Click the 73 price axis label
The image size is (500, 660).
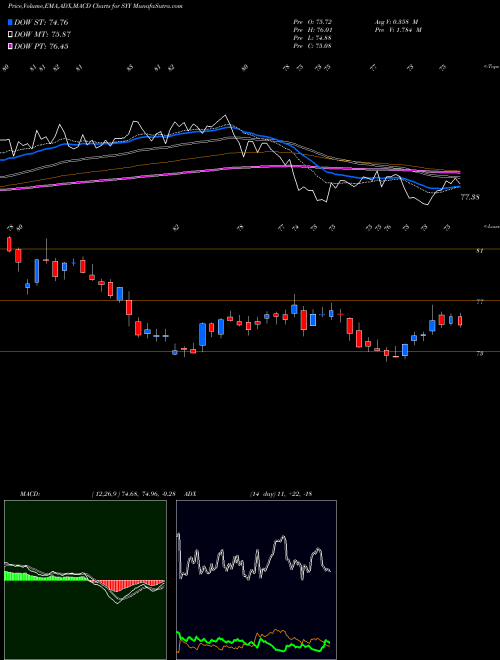pyautogui.click(x=479, y=354)
